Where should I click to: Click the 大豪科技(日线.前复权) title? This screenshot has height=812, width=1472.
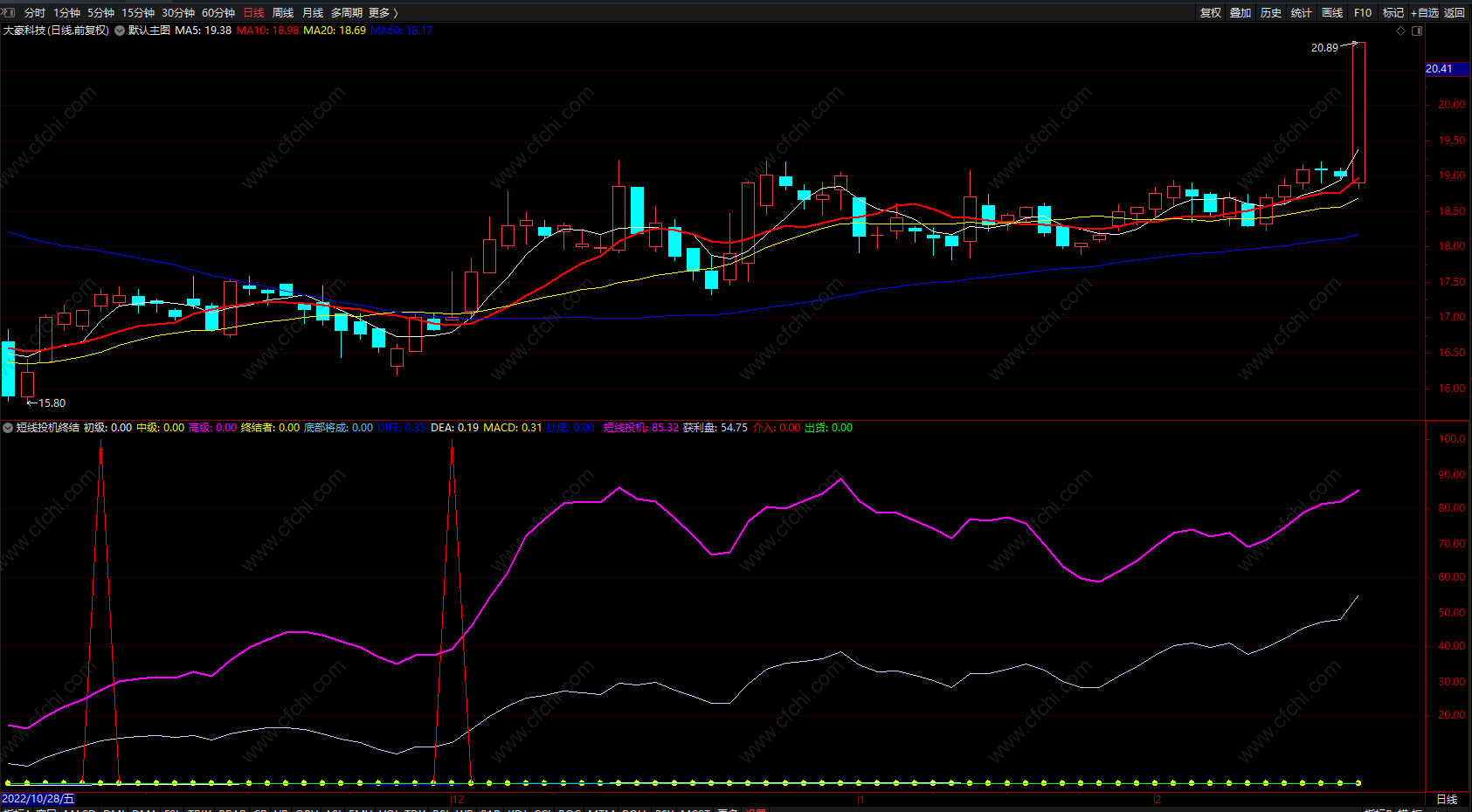tap(57, 31)
